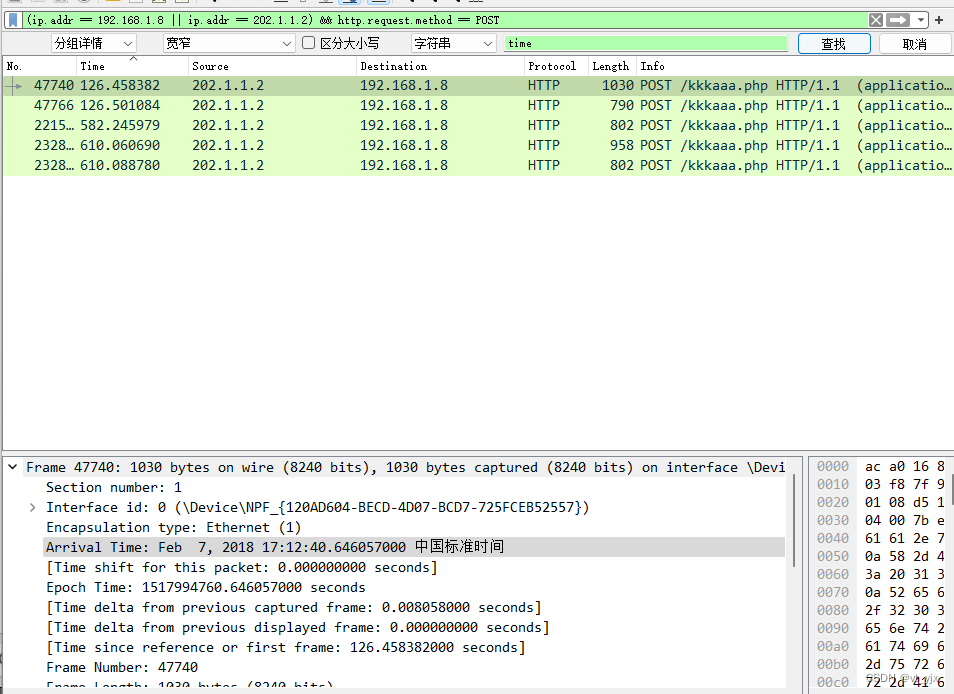Select 'Time since reference or first frame' line
This screenshot has height=694, width=954.
coord(286,648)
